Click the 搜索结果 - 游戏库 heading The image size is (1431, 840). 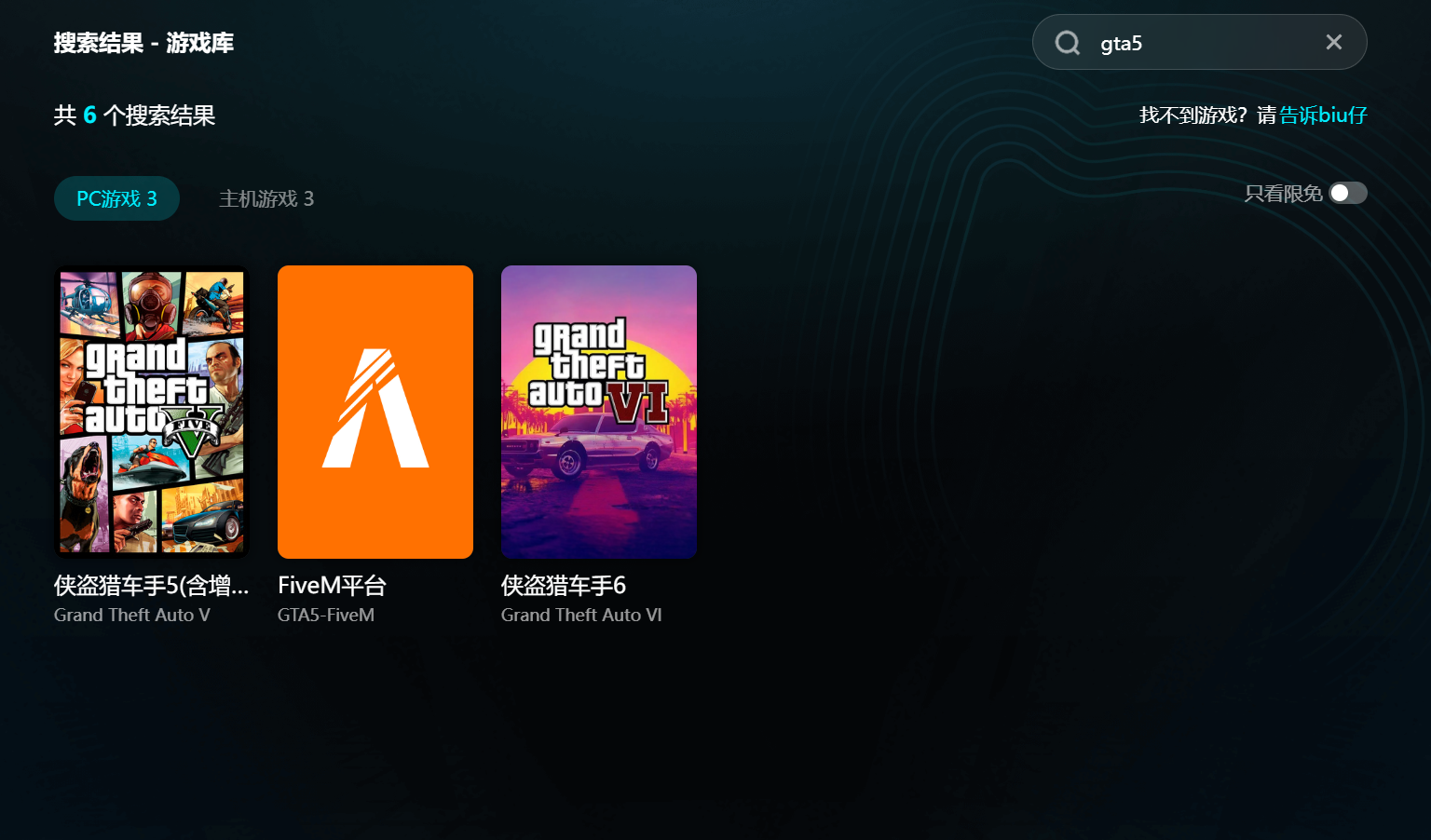(143, 43)
